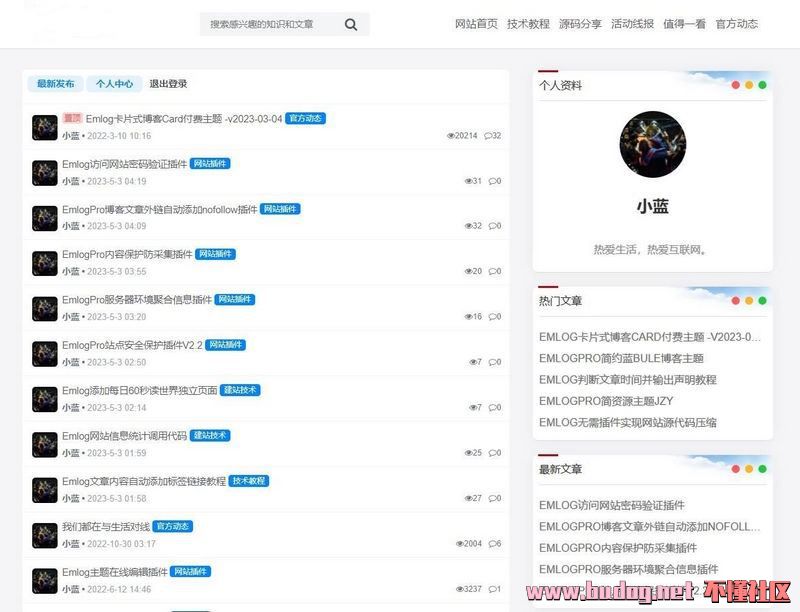The width and height of the screenshot is (800, 612).
Task: Open EMLOG无需插件实现网站源代码压缩 in 热门文章
Action: pos(628,423)
